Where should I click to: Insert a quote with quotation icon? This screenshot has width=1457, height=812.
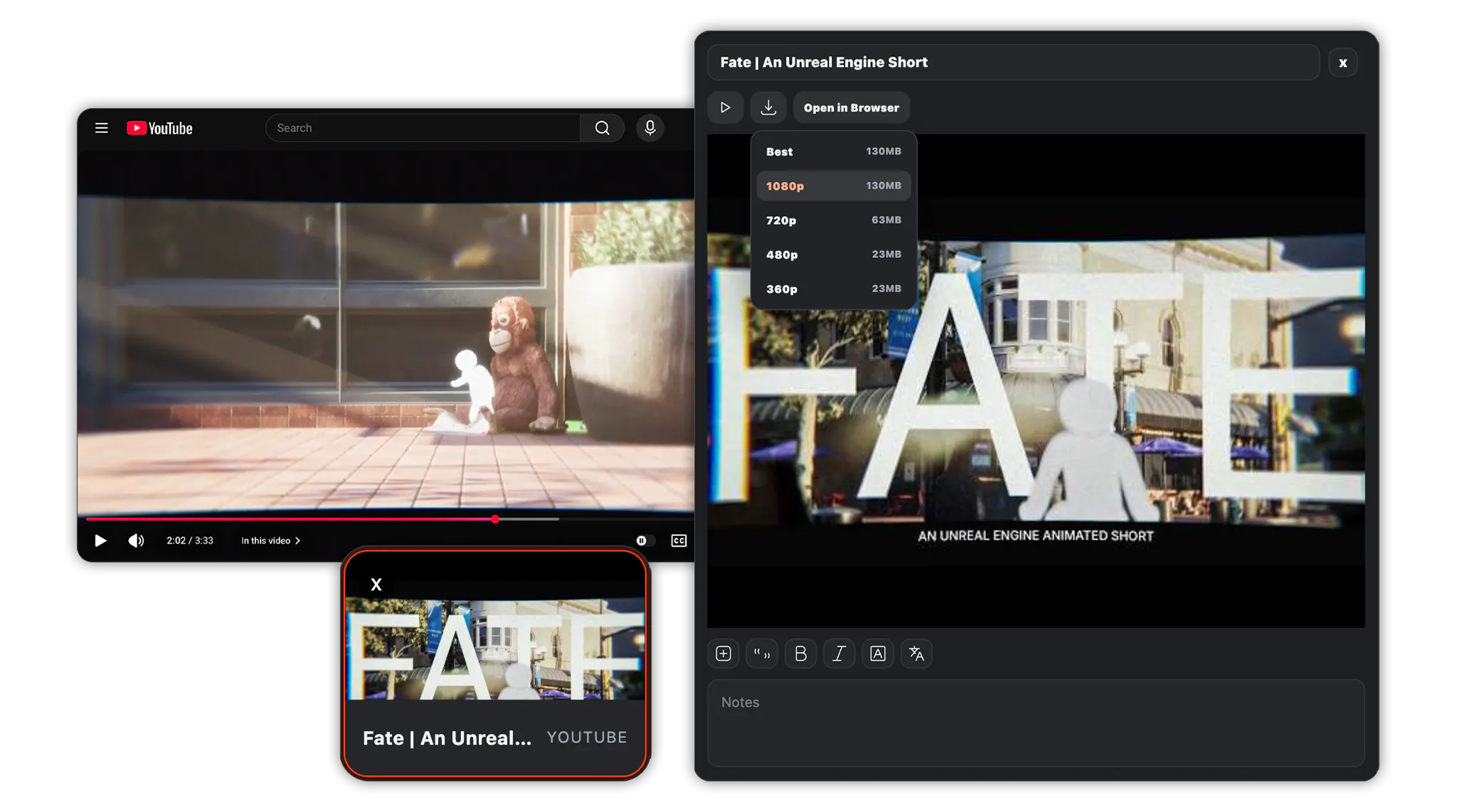pos(762,653)
